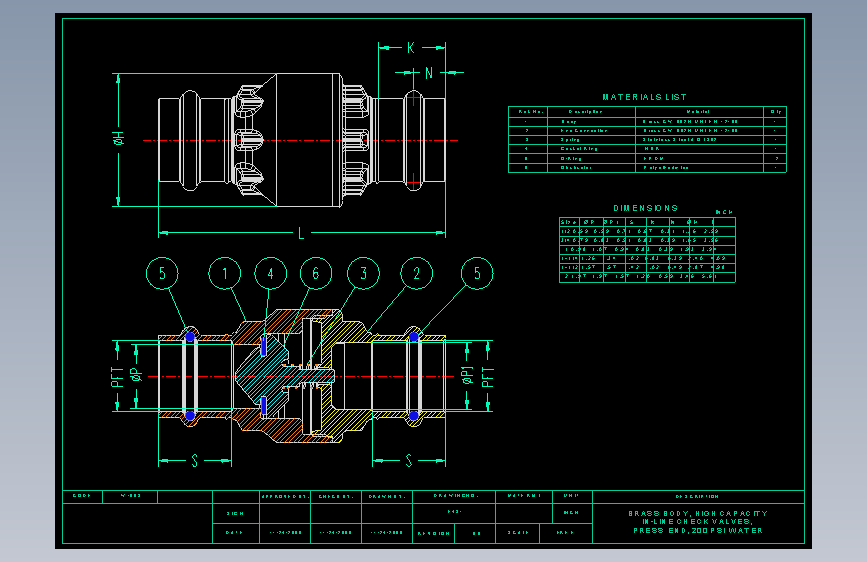Viewport: 867px width, 562px height.
Task: Click the L overall length dimension label
Action: pos(301,233)
